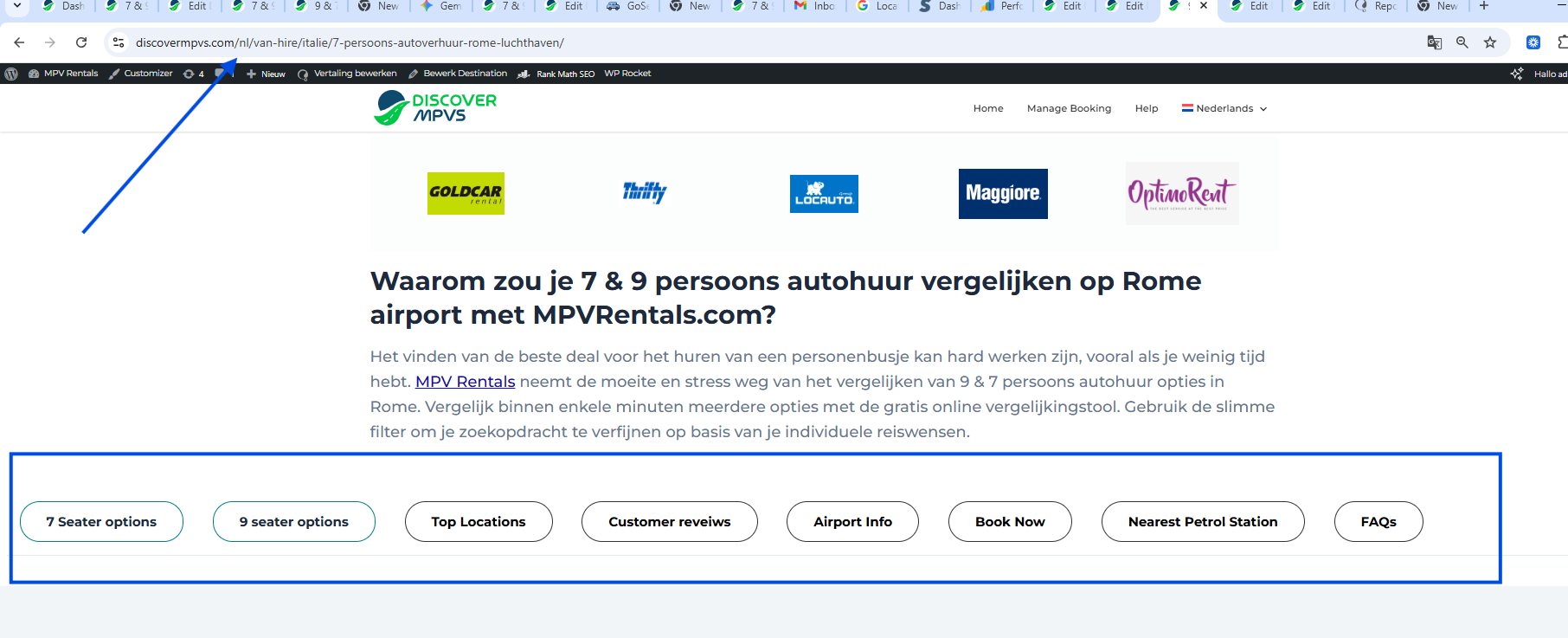1568x638 pixels.
Task: Switch to the Google Loca tab
Action: 877,6
